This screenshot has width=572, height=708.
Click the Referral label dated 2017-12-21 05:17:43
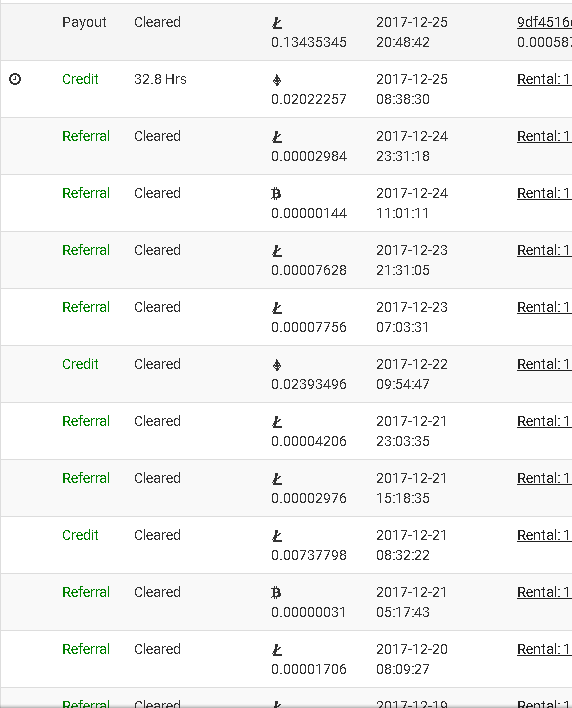coord(86,592)
